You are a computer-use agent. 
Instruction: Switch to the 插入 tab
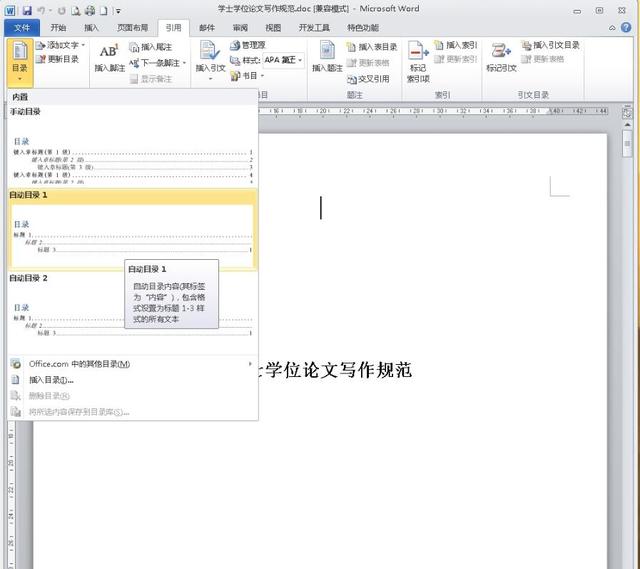(x=91, y=28)
